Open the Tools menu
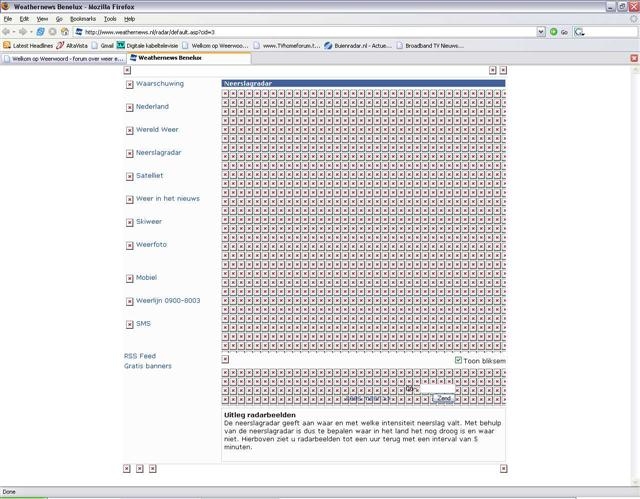This screenshot has height=499, width=640. point(110,19)
